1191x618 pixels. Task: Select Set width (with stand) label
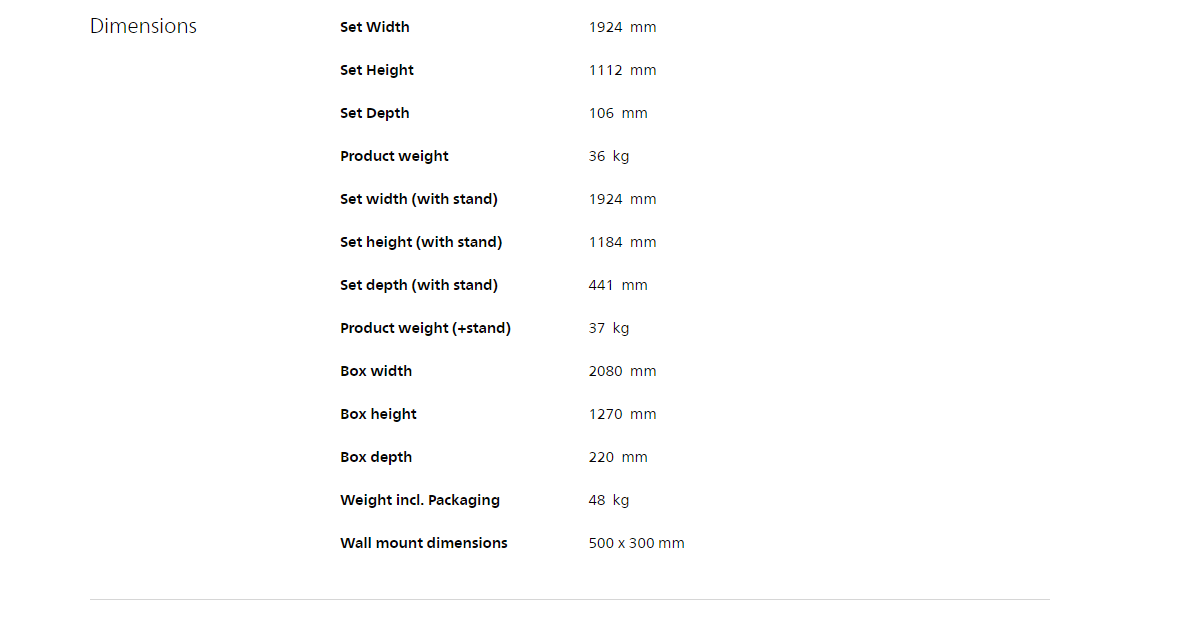419,199
